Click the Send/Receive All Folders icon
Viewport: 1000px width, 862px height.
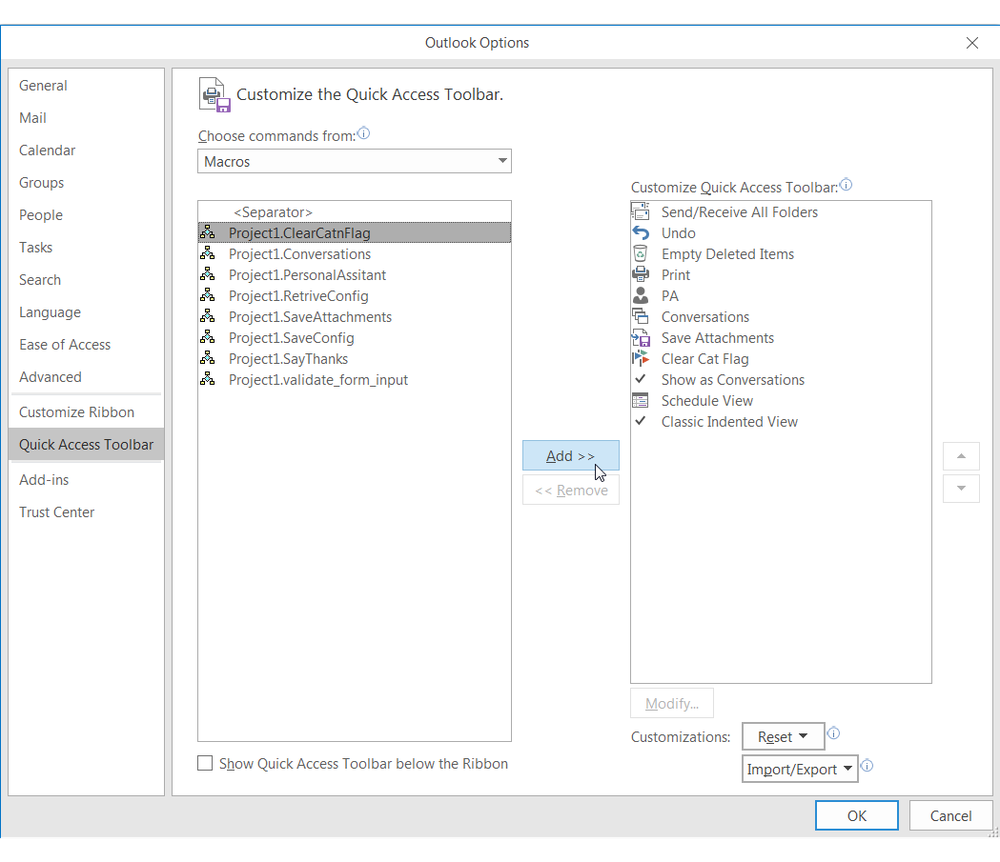[640, 212]
